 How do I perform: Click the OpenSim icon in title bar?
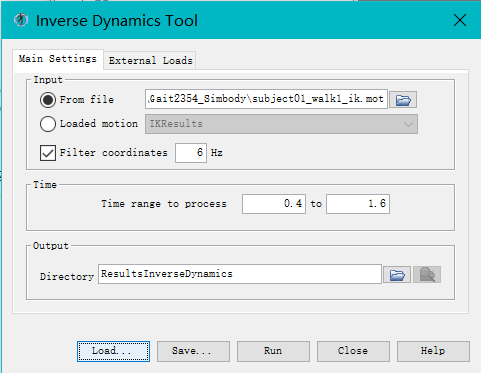[21, 20]
